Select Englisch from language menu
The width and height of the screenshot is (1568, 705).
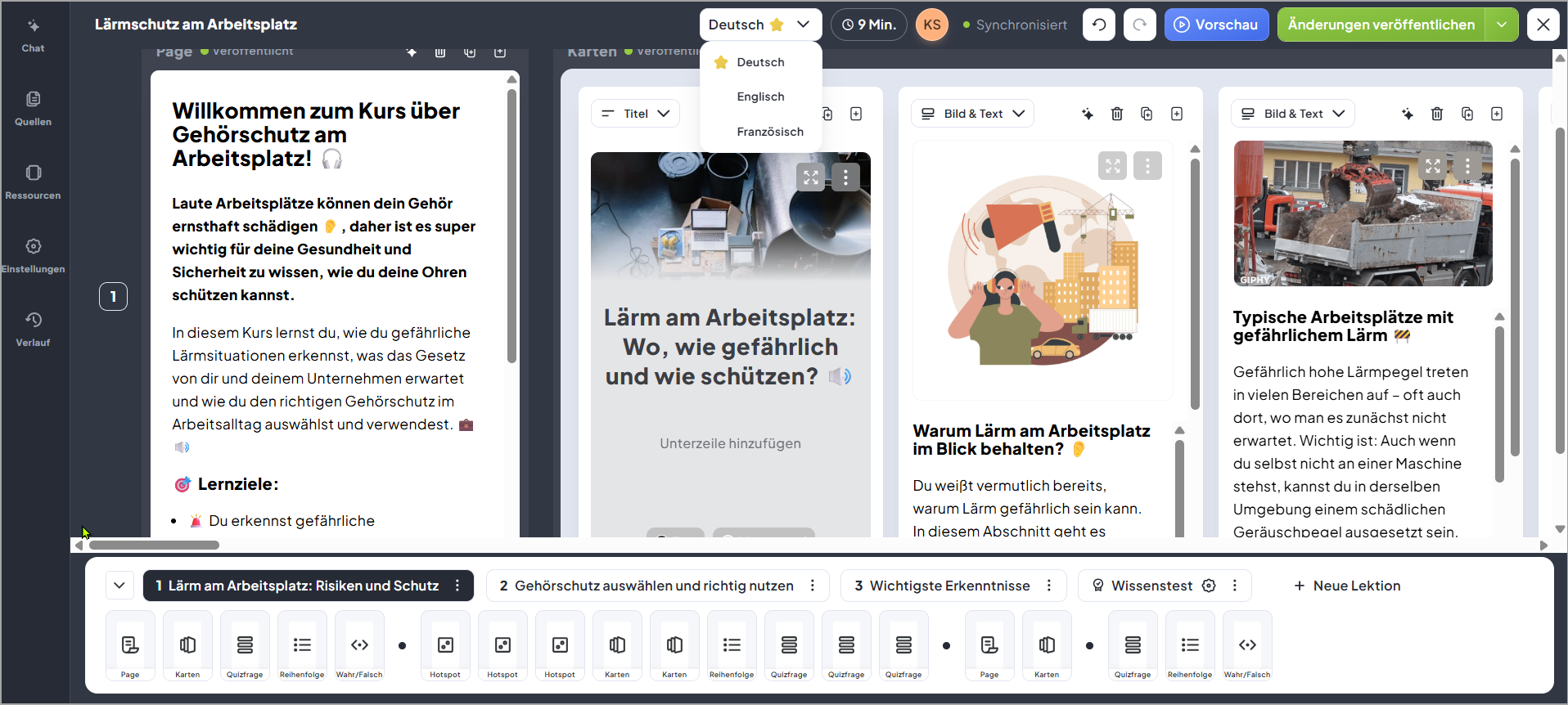(x=760, y=97)
